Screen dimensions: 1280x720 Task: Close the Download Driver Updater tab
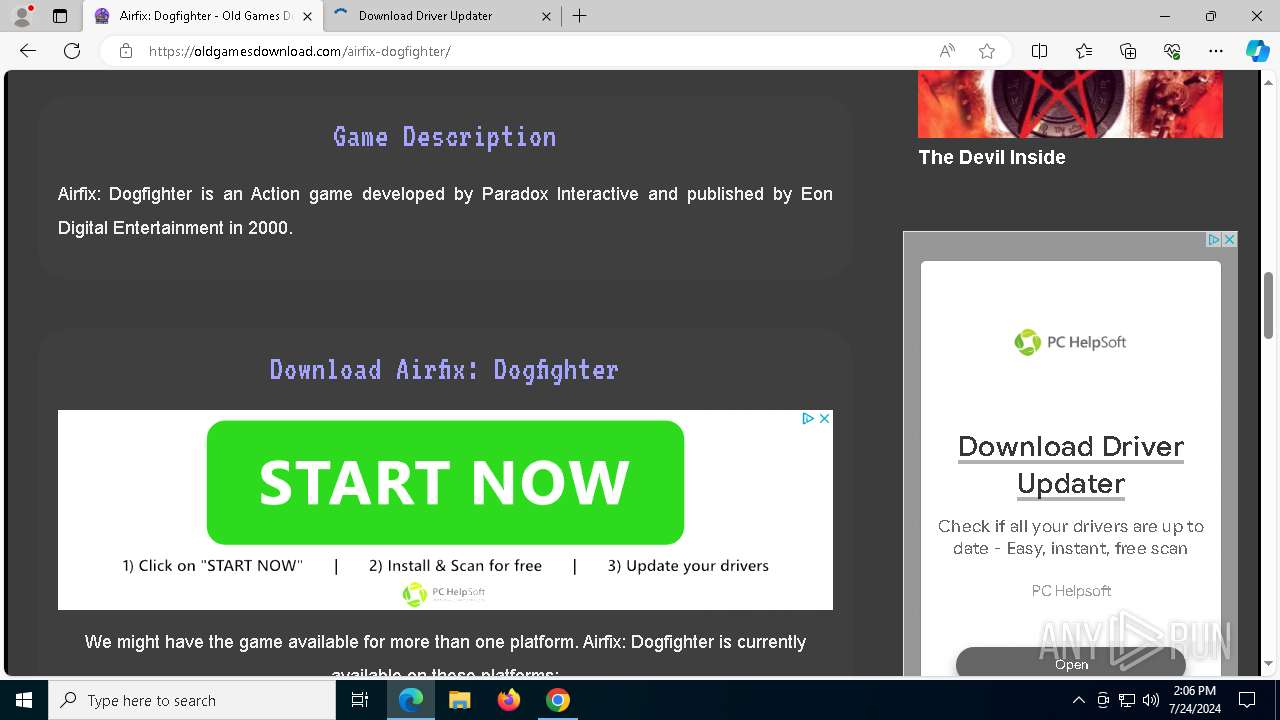547,16
